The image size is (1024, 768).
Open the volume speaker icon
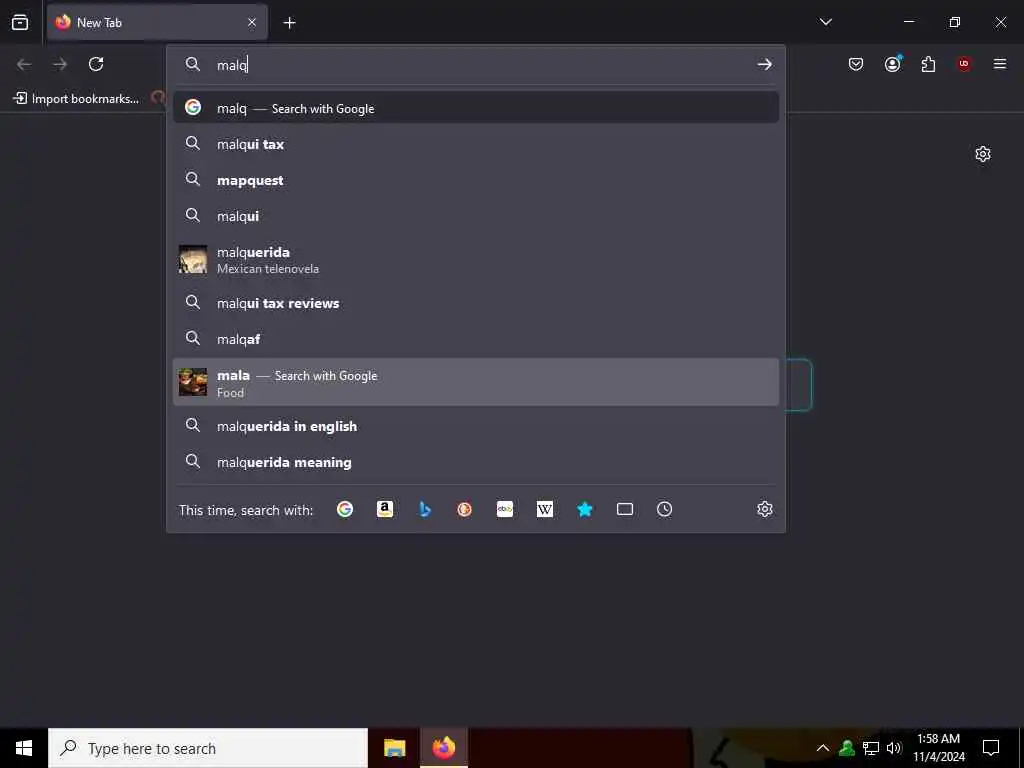[x=894, y=748]
